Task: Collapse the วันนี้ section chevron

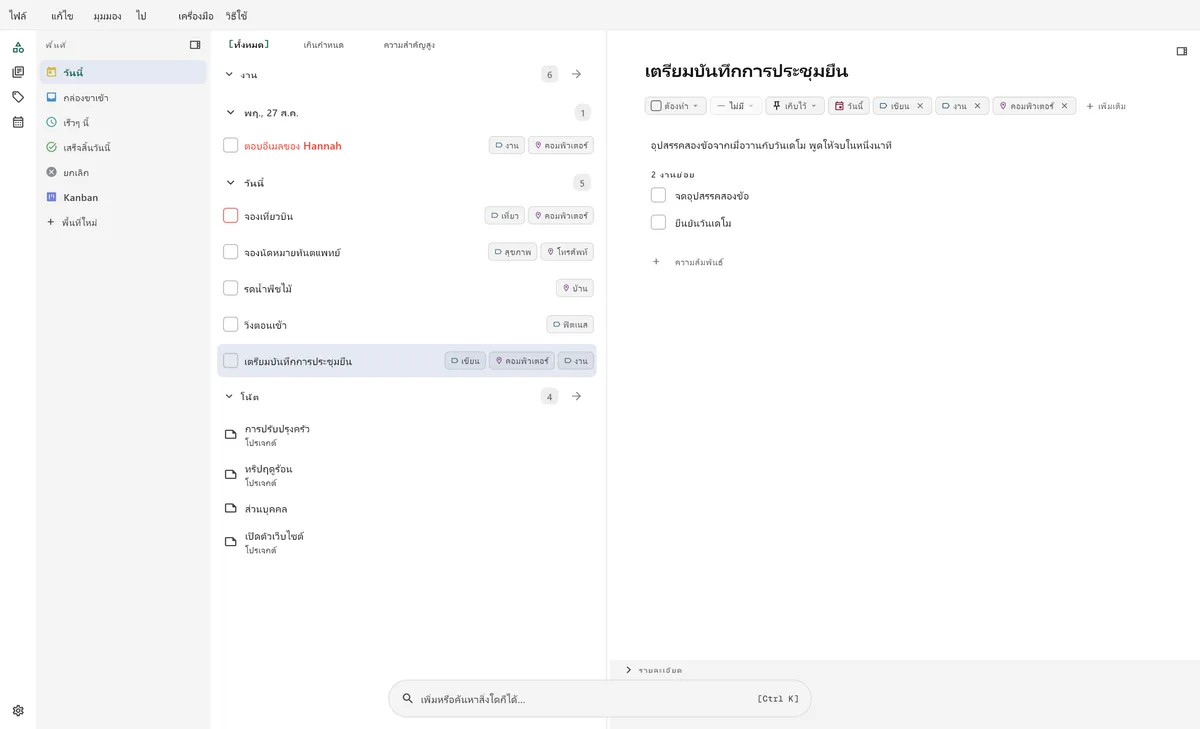Action: coord(229,183)
